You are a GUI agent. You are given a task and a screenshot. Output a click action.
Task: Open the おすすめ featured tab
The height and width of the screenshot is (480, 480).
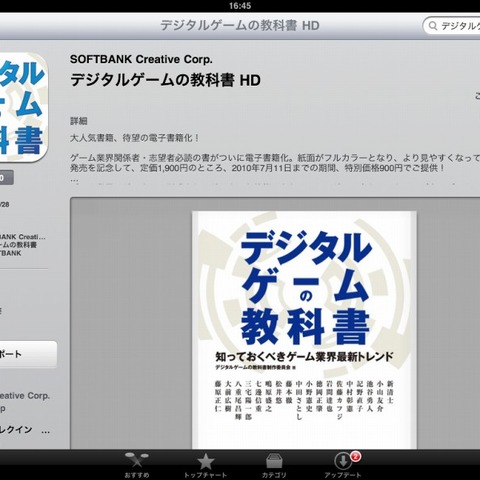[137, 465]
